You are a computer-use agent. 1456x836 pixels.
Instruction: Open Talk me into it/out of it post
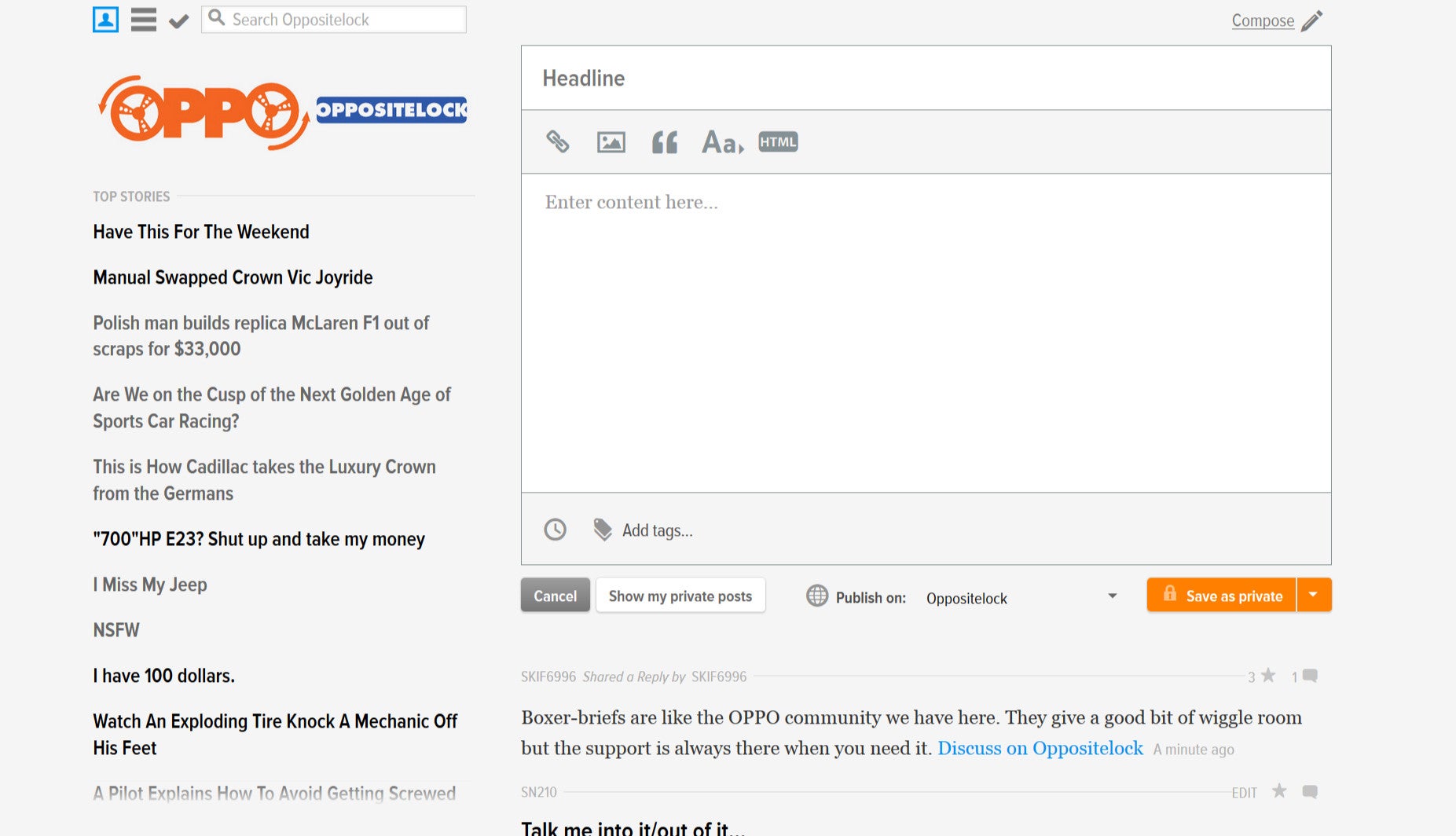633,828
